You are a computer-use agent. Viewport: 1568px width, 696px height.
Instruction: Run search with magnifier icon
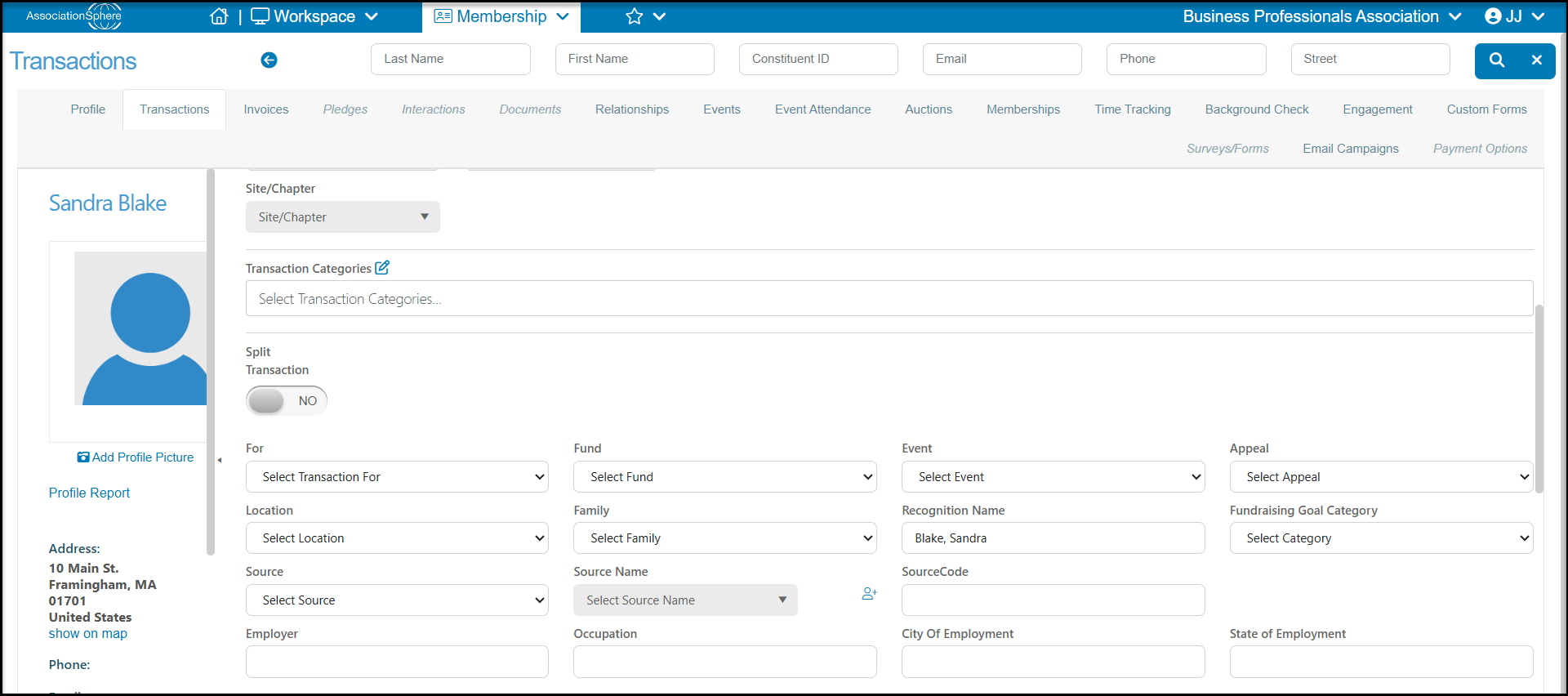tap(1496, 60)
